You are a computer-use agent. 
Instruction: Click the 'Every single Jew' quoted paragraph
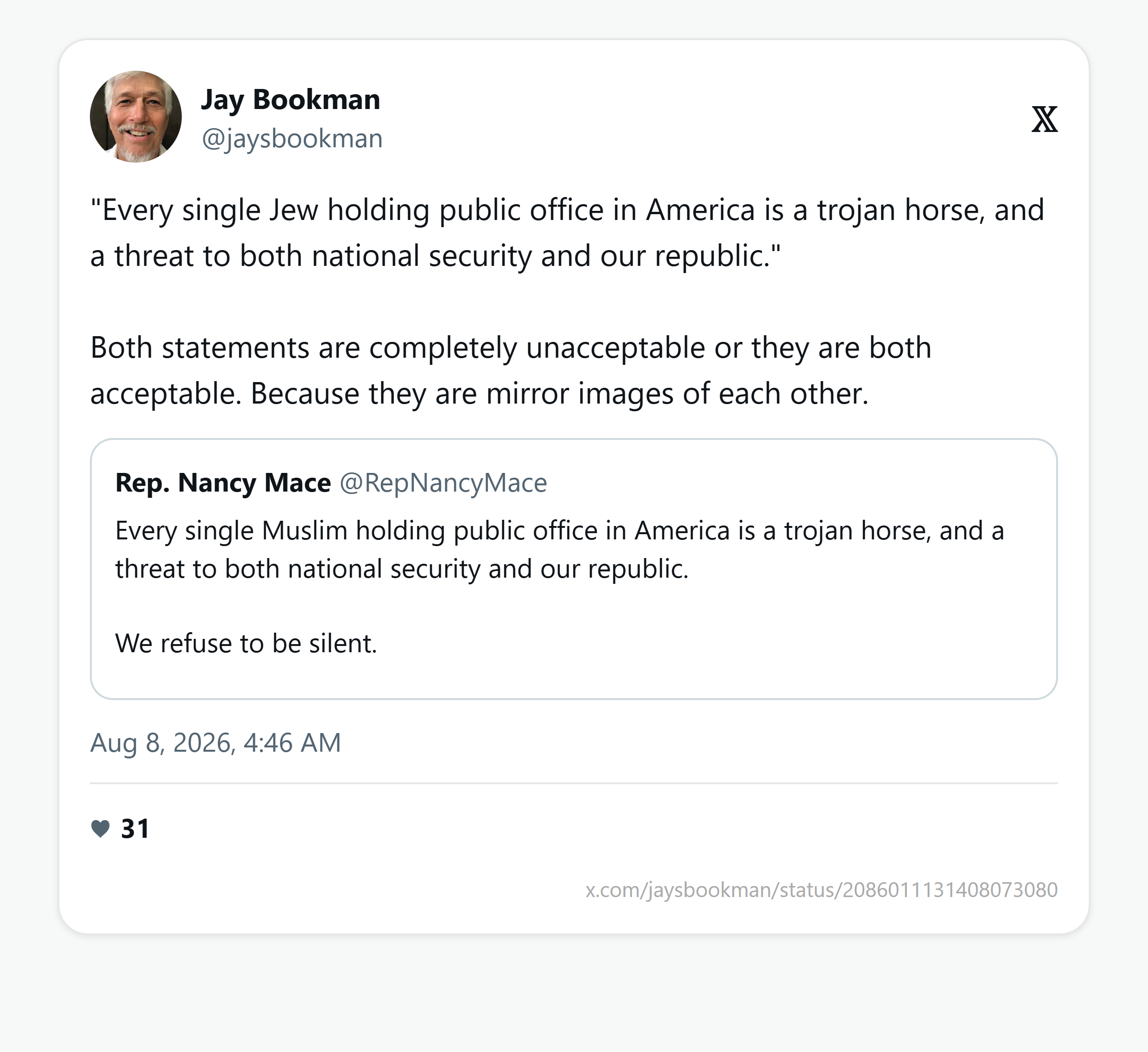[x=567, y=232]
